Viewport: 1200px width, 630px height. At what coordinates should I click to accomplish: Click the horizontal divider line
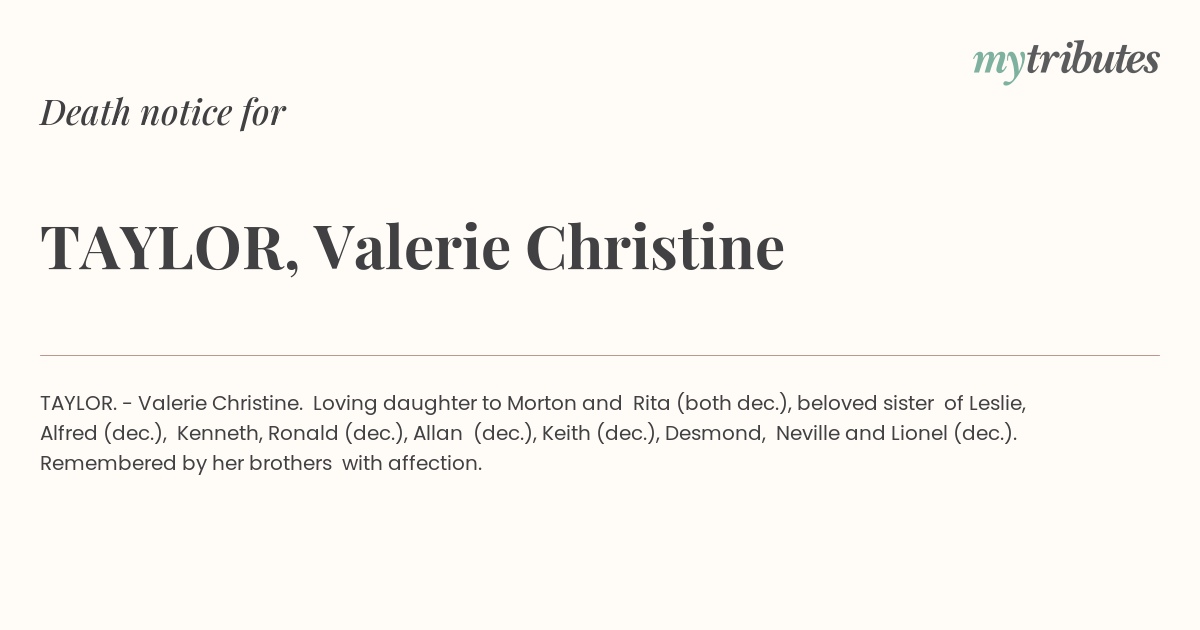point(600,355)
